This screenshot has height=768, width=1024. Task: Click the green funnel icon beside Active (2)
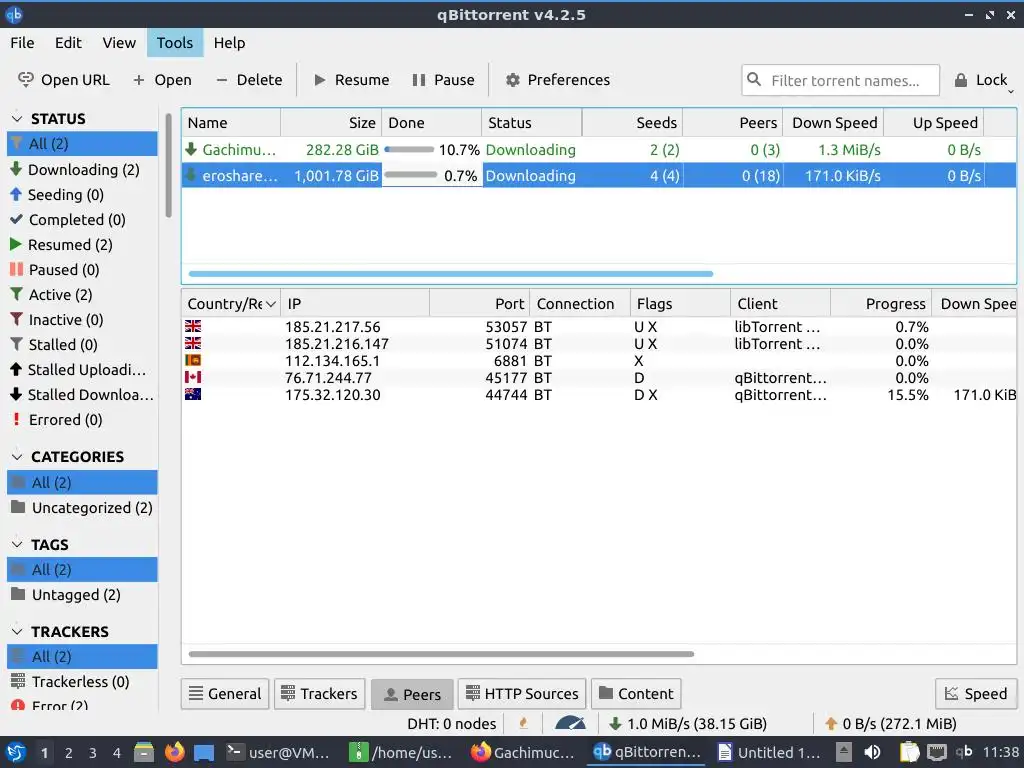click(16, 295)
